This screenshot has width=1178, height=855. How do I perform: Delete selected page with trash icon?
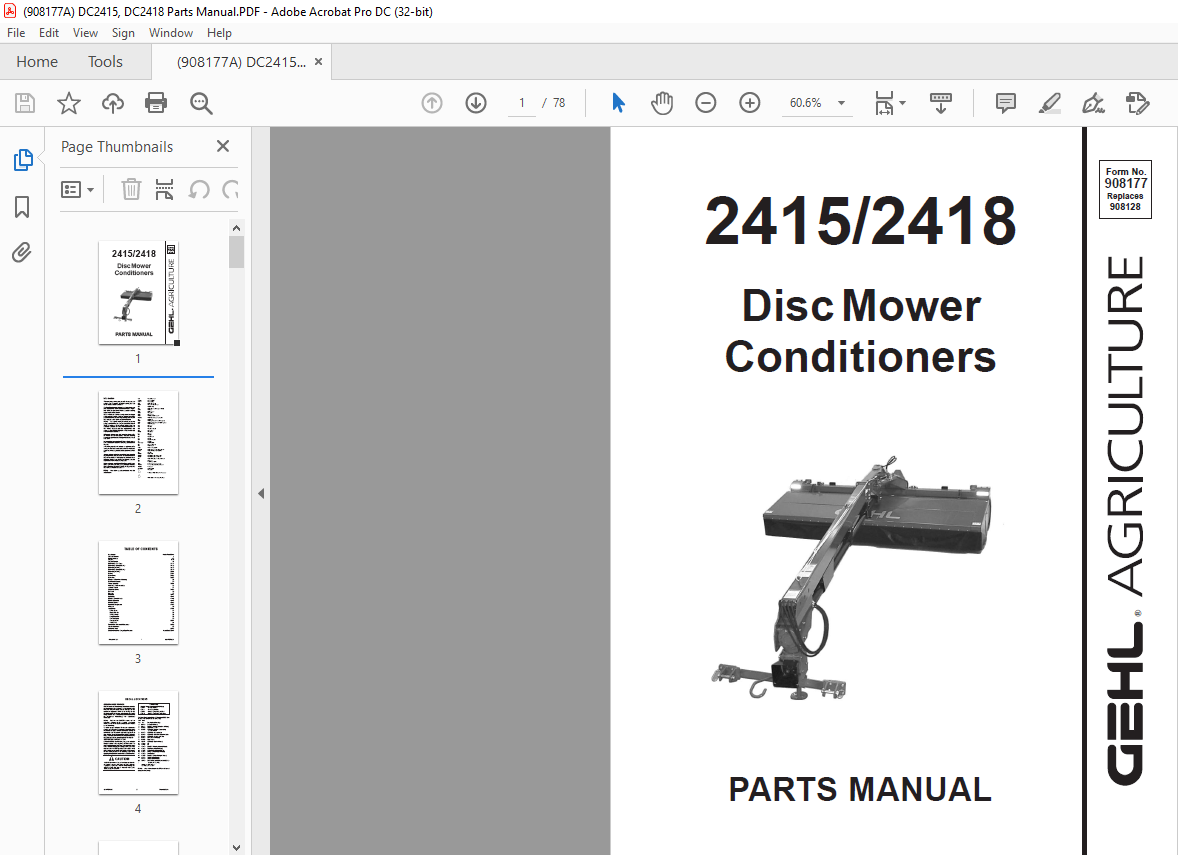pyautogui.click(x=131, y=189)
